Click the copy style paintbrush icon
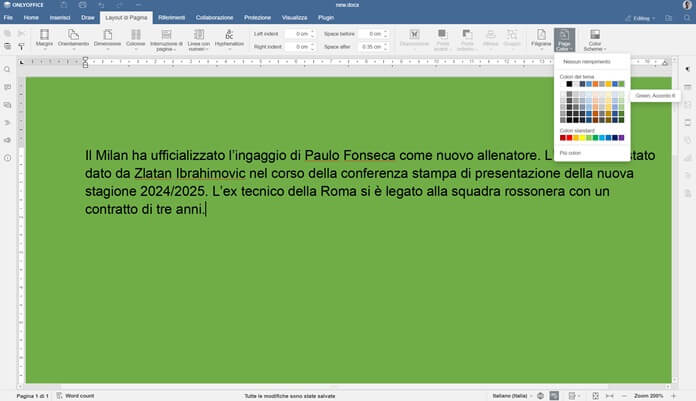The height and width of the screenshot is (401, 696). [x=21, y=46]
